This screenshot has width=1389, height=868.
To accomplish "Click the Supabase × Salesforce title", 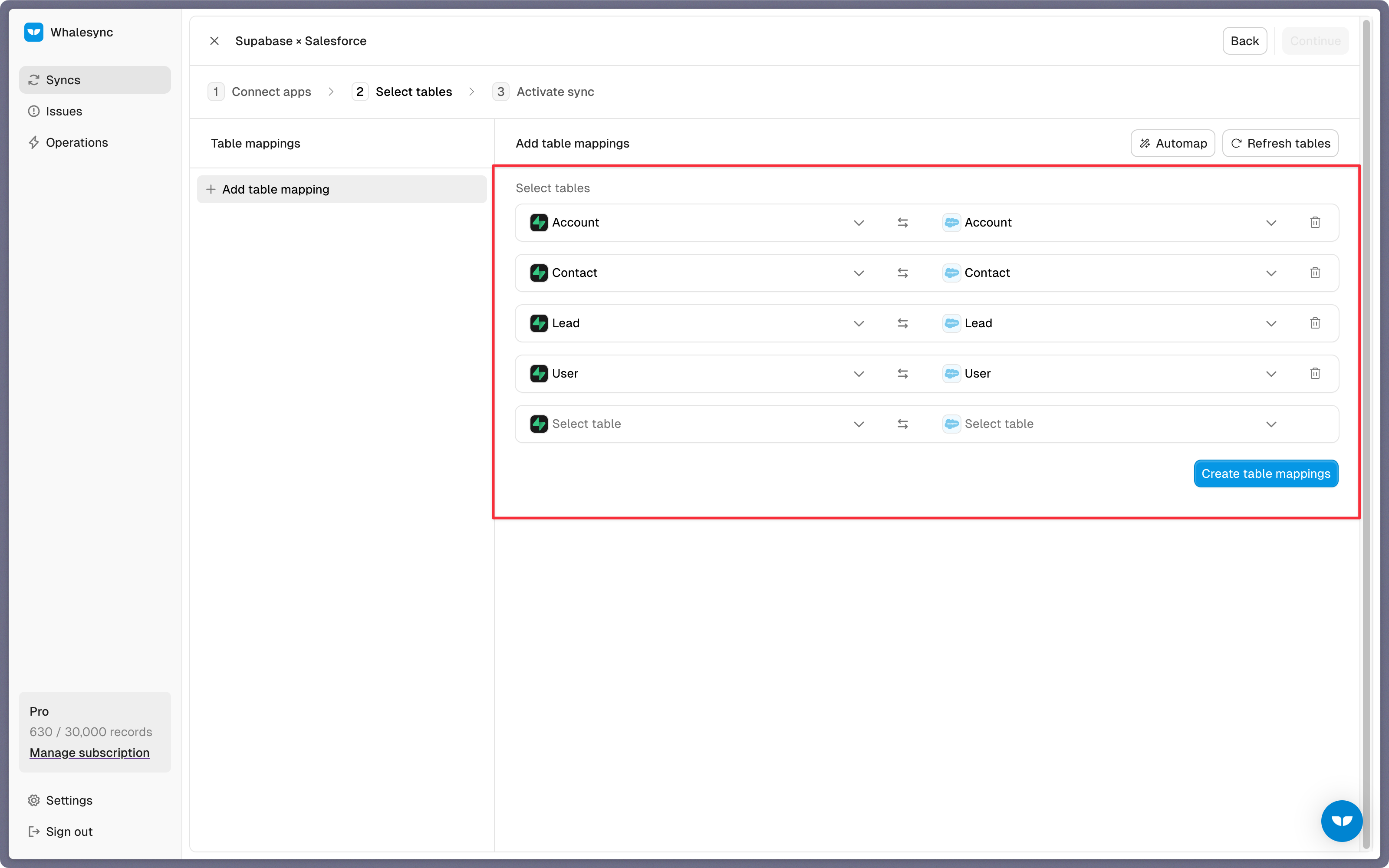I will coord(301,41).
